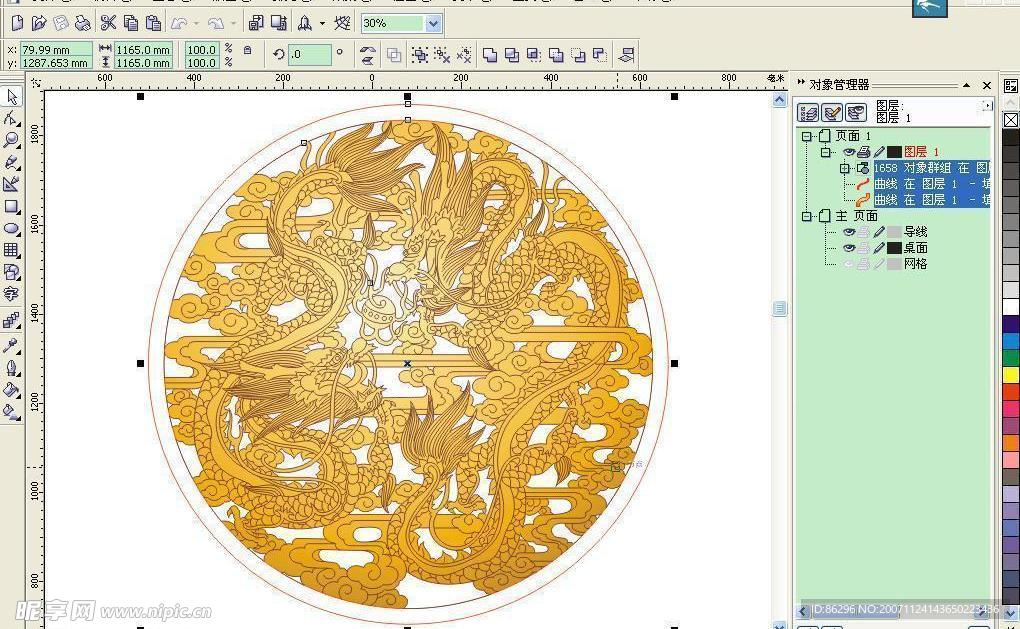Choose the Rectangle tool
Screen dimensions: 1020x629
[x=12, y=207]
